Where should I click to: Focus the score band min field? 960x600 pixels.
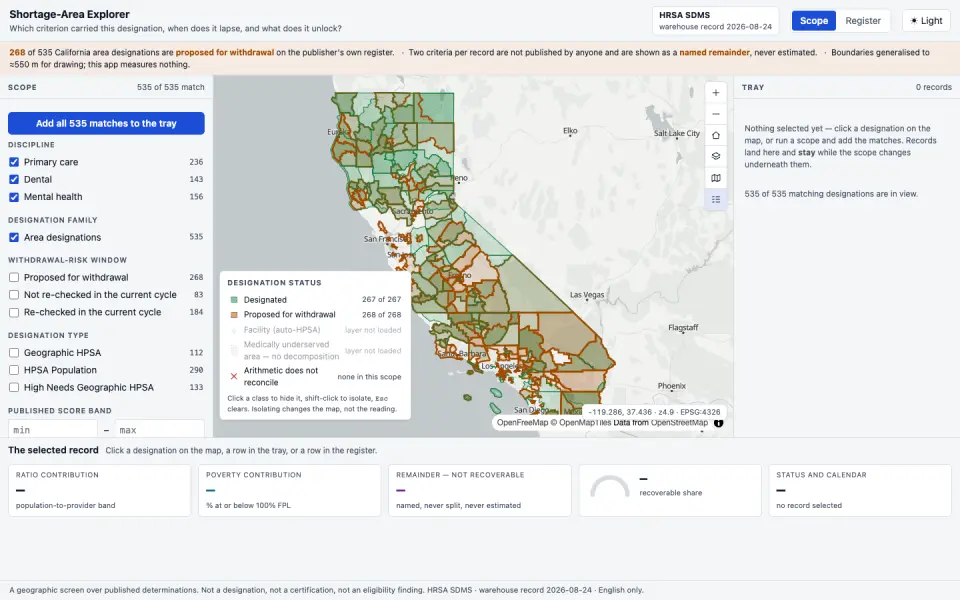53,430
